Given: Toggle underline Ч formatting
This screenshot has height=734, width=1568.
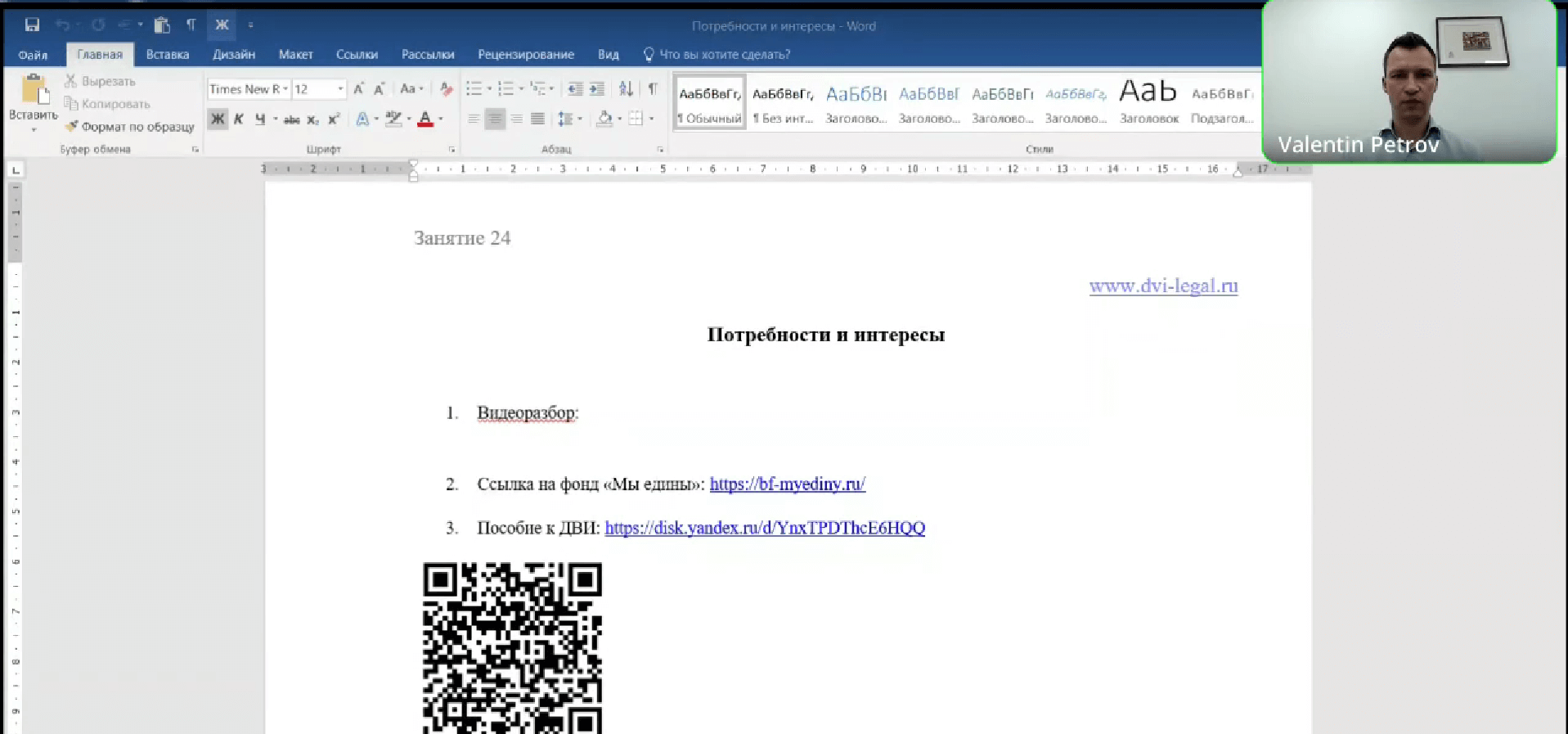Looking at the screenshot, I should pyautogui.click(x=260, y=119).
